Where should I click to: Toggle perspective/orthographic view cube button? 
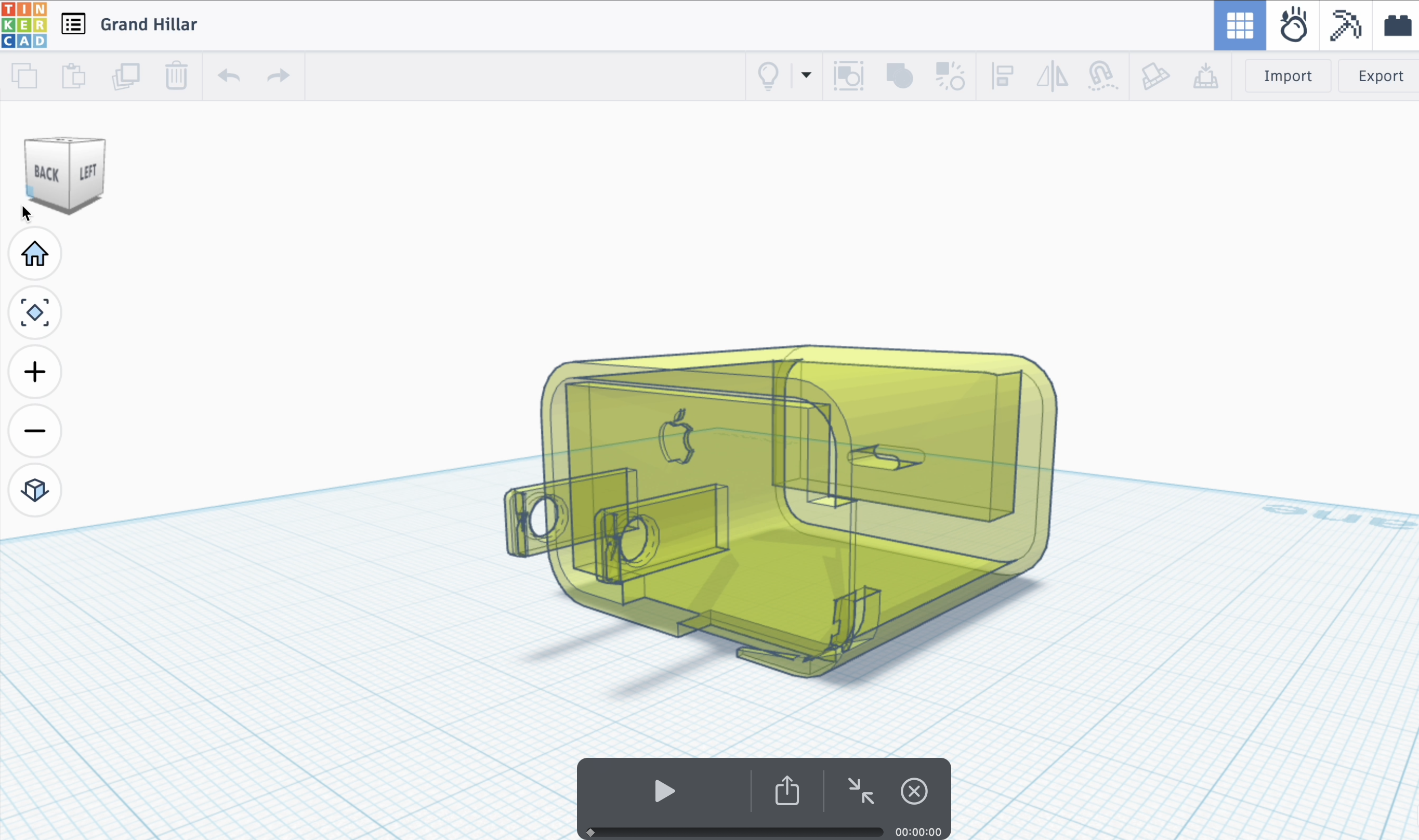[34, 490]
